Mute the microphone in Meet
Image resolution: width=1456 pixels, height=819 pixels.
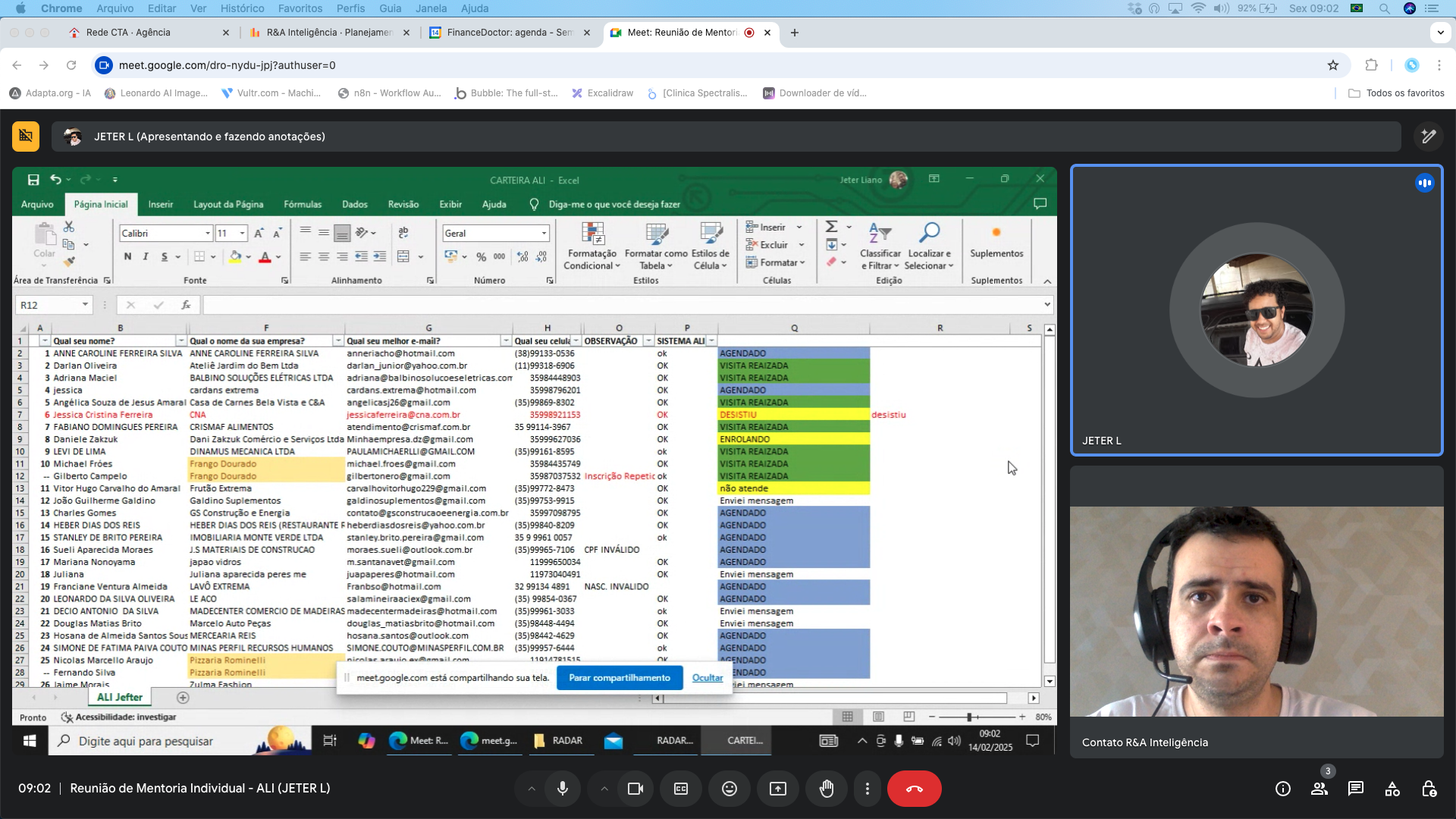pyautogui.click(x=563, y=789)
